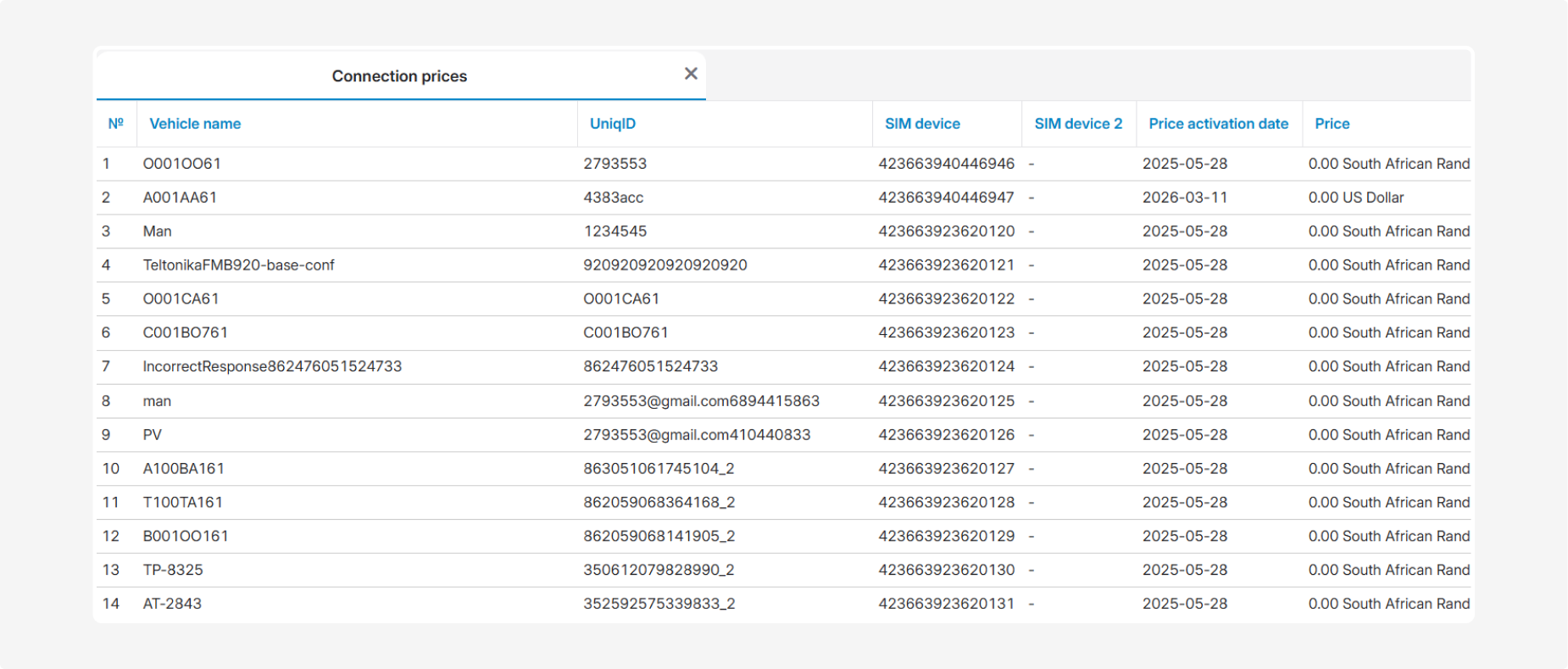Sort by Vehicle name column header
1568x669 pixels.
point(195,124)
